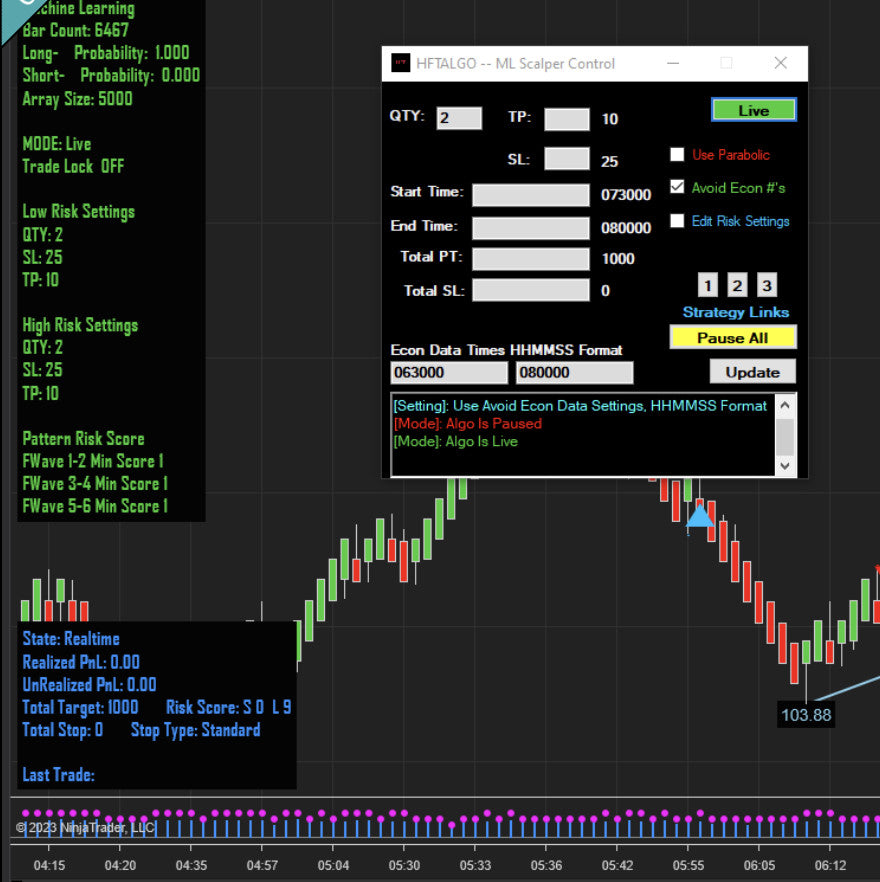
Task: Click the 'FWave 1-2 Min Score 1' text
Action: (93, 461)
